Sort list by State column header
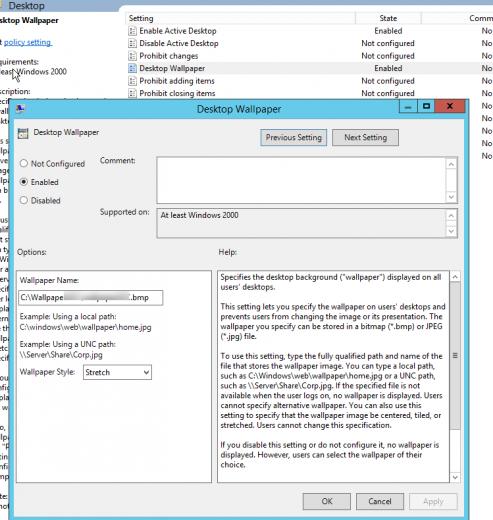Image resolution: width=493 pixels, height=520 pixels. tap(388, 18)
